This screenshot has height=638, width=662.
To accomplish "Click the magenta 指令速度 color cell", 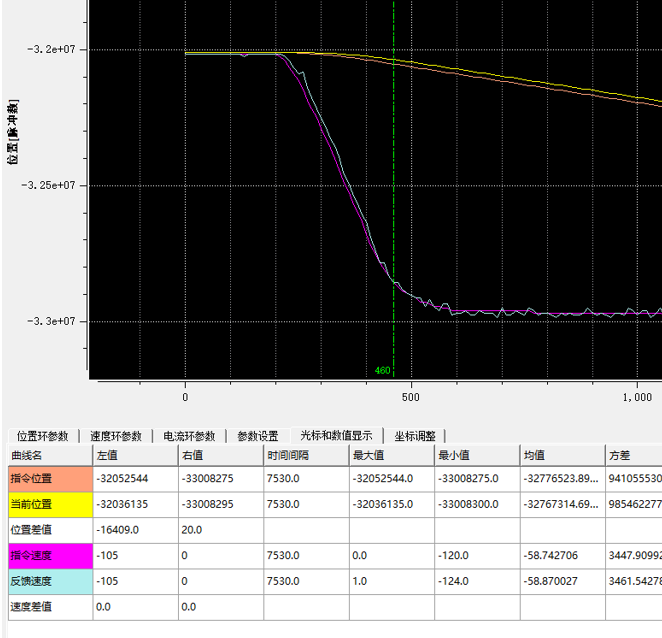I will point(50,556).
